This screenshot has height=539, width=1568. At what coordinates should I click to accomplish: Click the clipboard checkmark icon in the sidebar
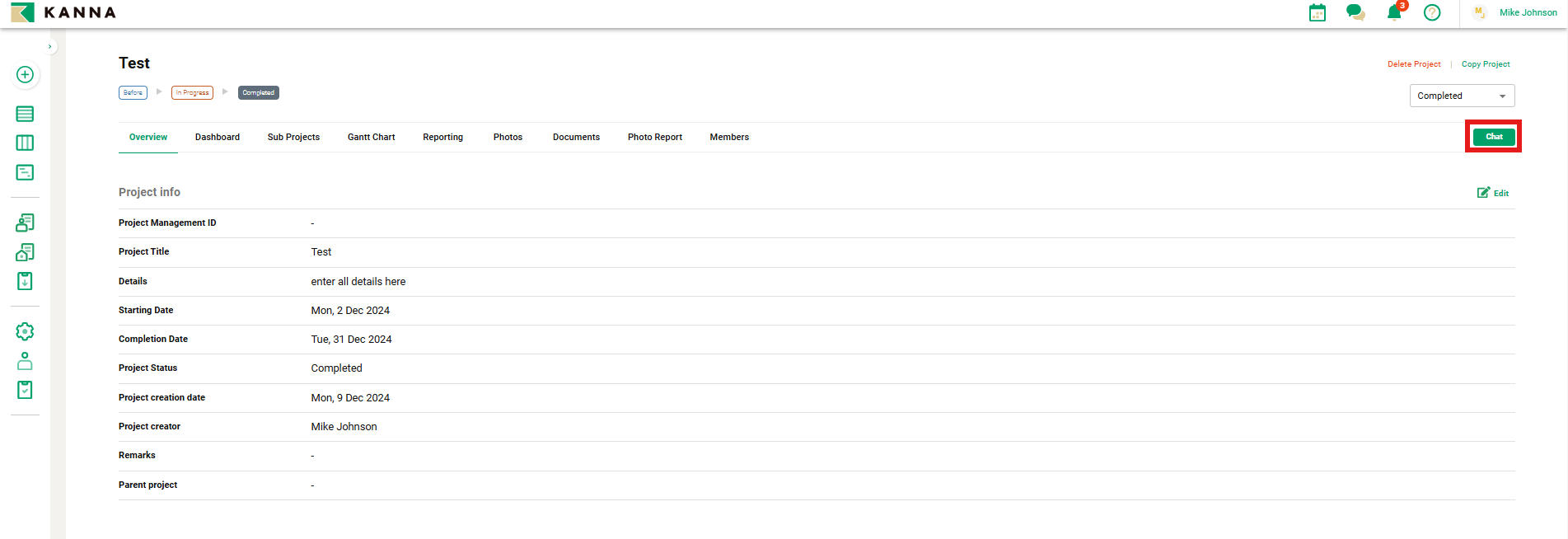(25, 390)
